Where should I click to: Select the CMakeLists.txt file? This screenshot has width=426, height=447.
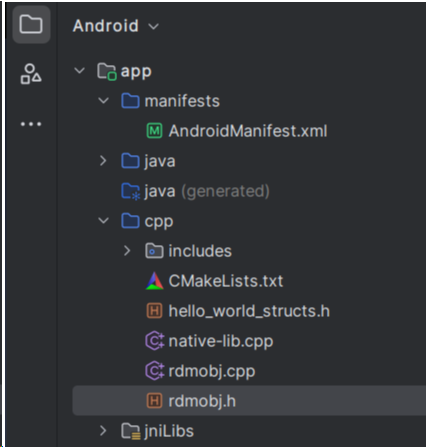(226, 281)
